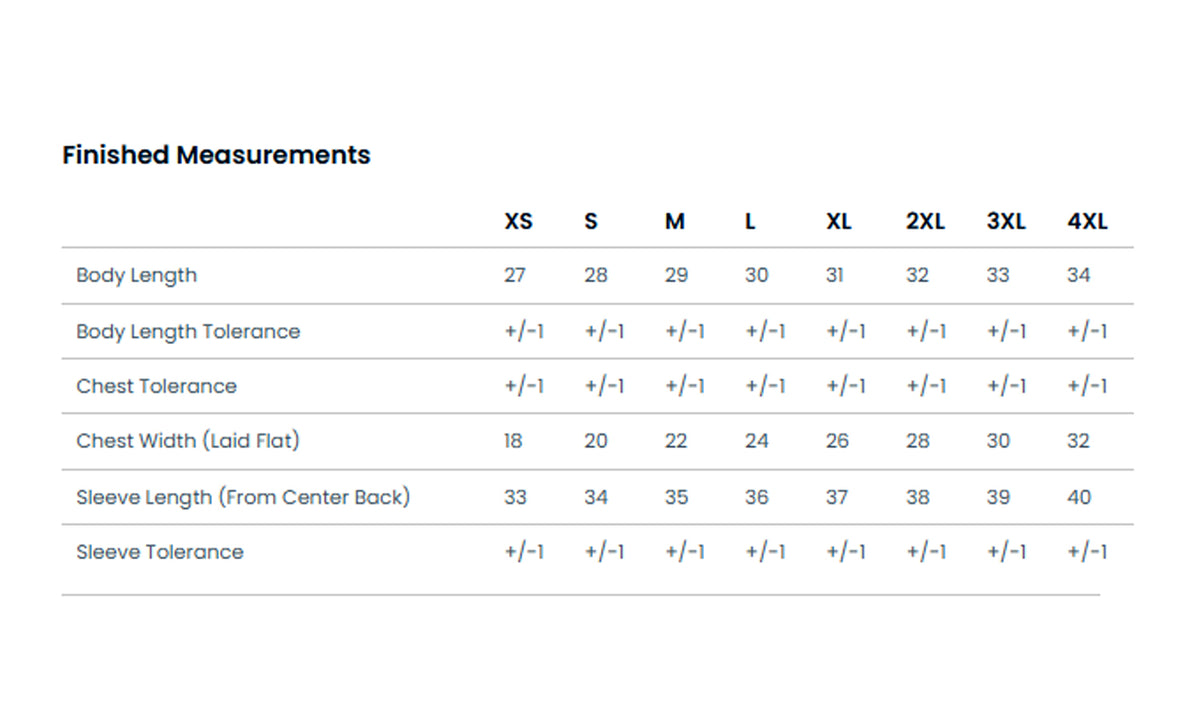This screenshot has width=1200, height=720.
Task: Click the Chest Tolerance row label
Action: click(x=157, y=386)
